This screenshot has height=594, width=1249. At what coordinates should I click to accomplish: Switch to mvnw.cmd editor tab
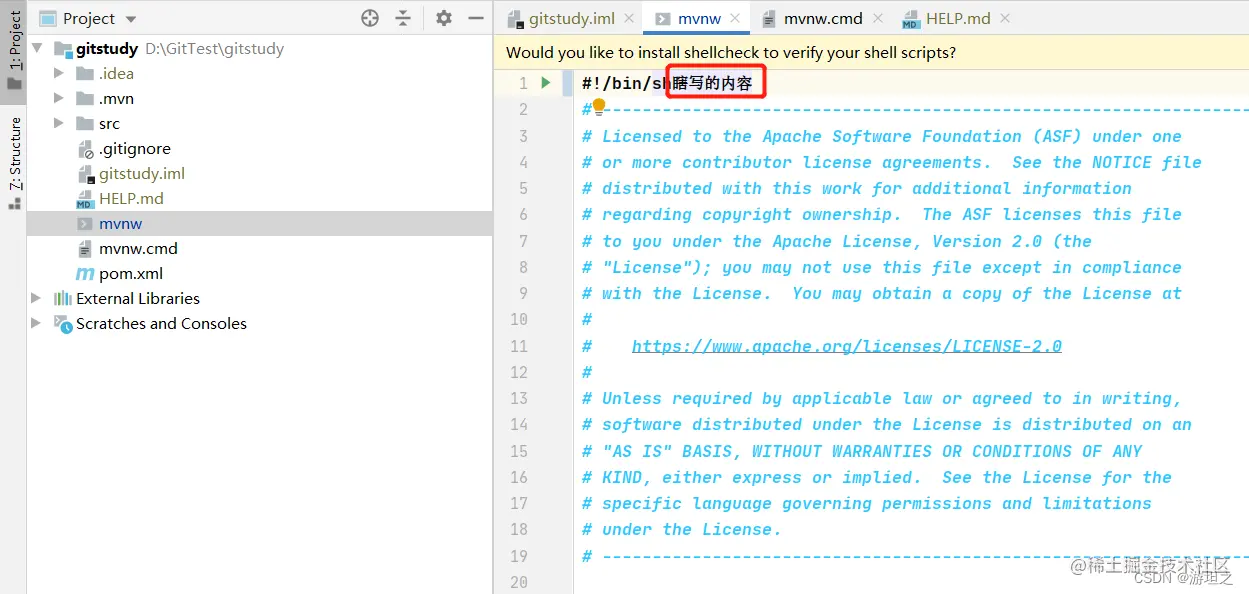coord(823,18)
